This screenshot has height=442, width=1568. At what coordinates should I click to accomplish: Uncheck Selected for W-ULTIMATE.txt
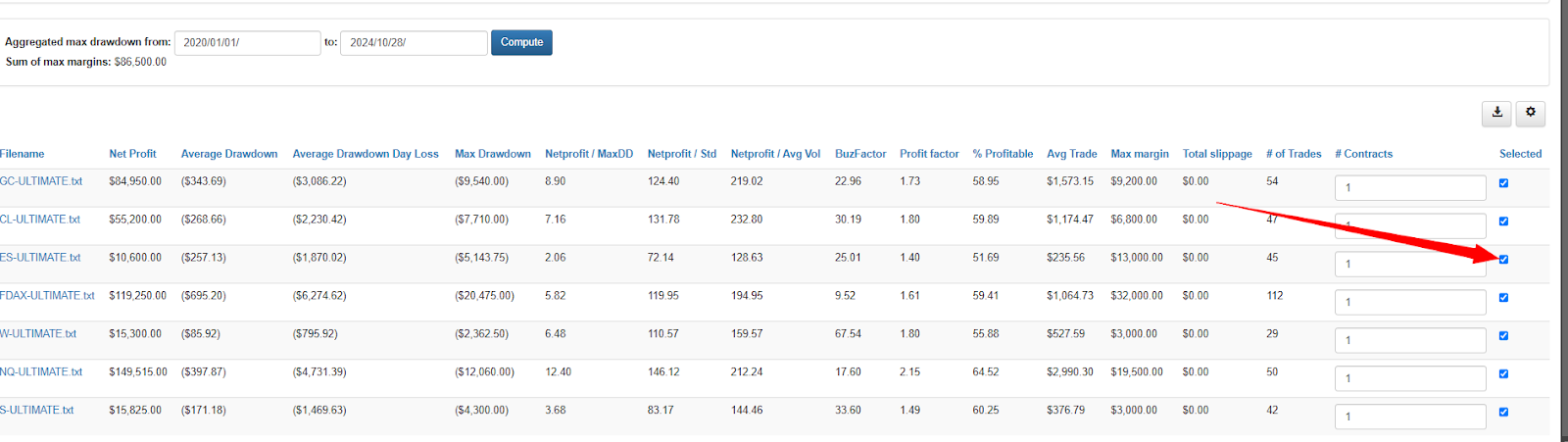pyautogui.click(x=1503, y=336)
